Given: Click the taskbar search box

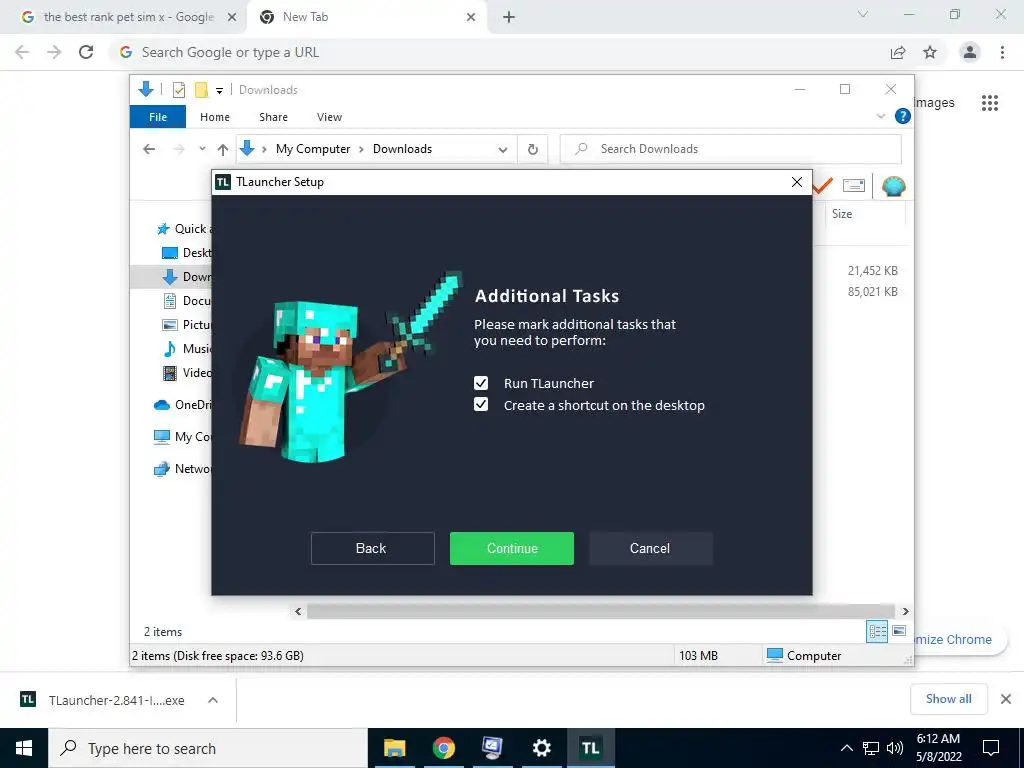Looking at the screenshot, I should pyautogui.click(x=208, y=748).
